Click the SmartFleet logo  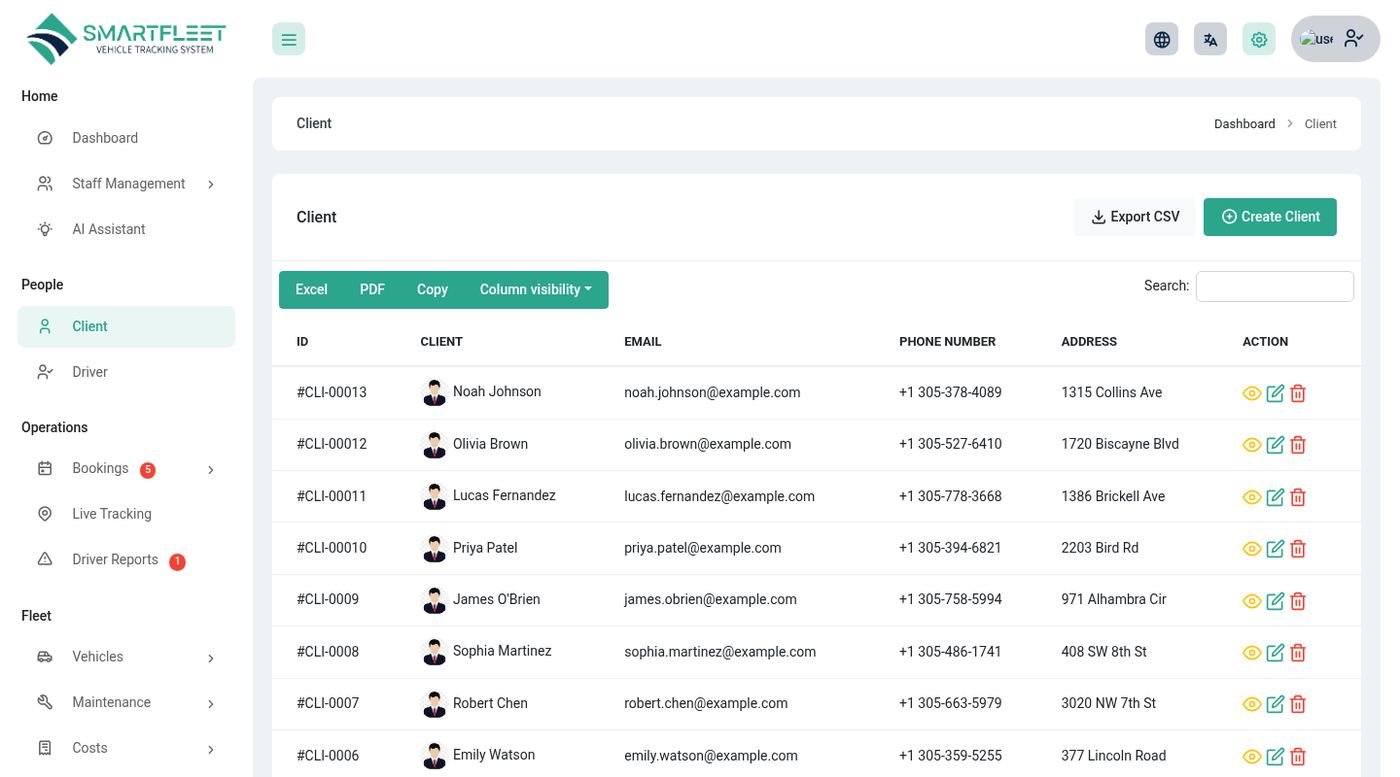click(x=126, y=39)
